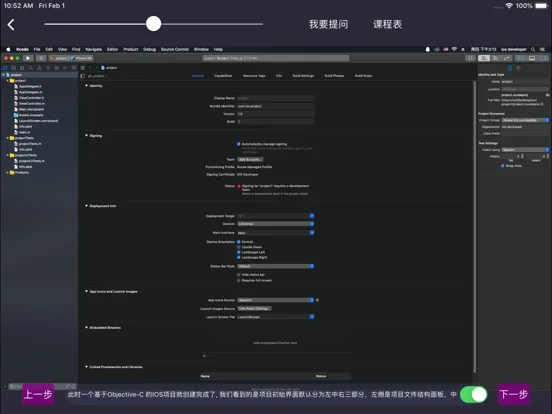Click the Add Account button for Team
The height and width of the screenshot is (414, 552).
coord(250,159)
